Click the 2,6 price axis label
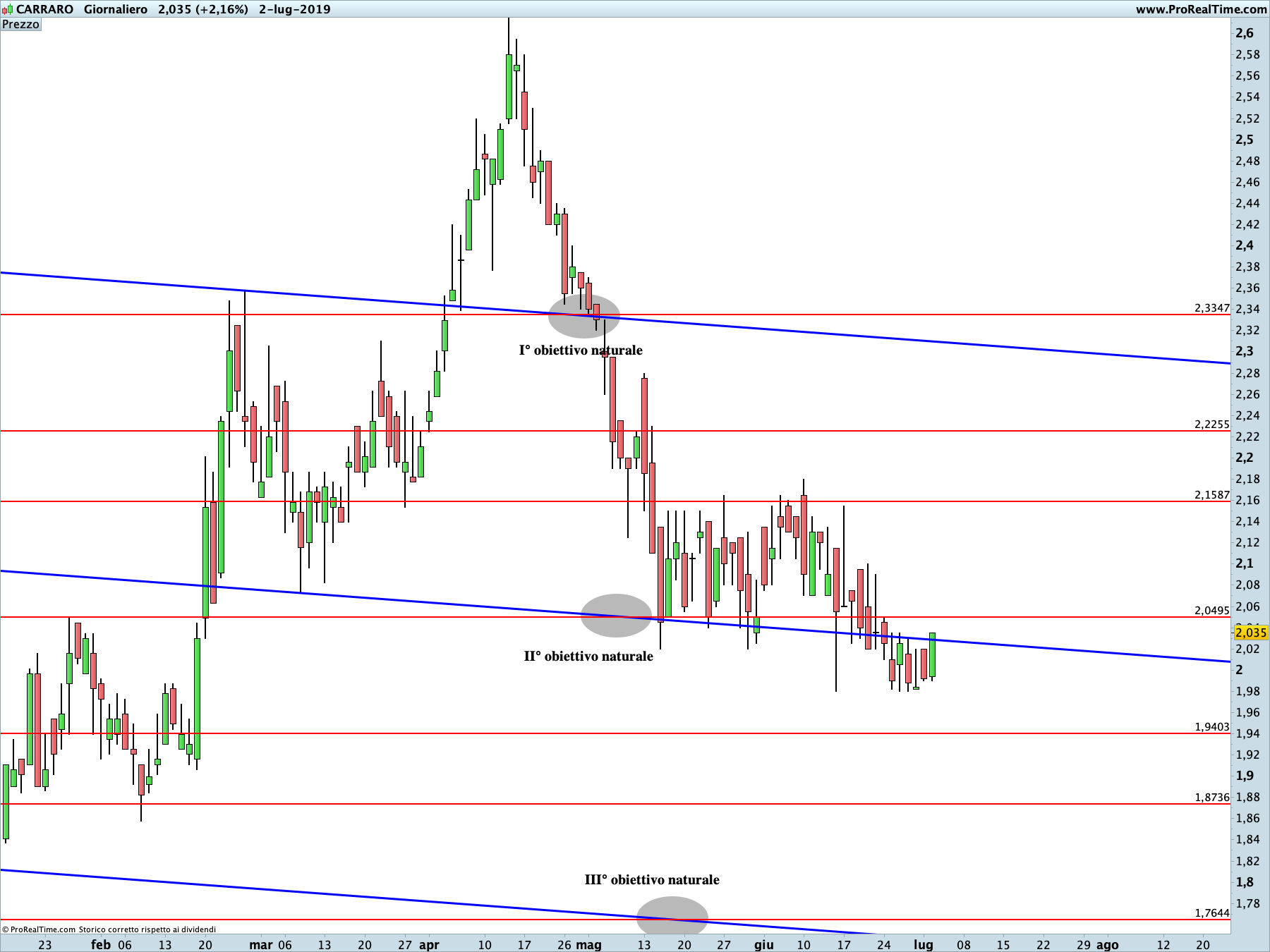This screenshot has width=1270, height=952. pos(1245,33)
